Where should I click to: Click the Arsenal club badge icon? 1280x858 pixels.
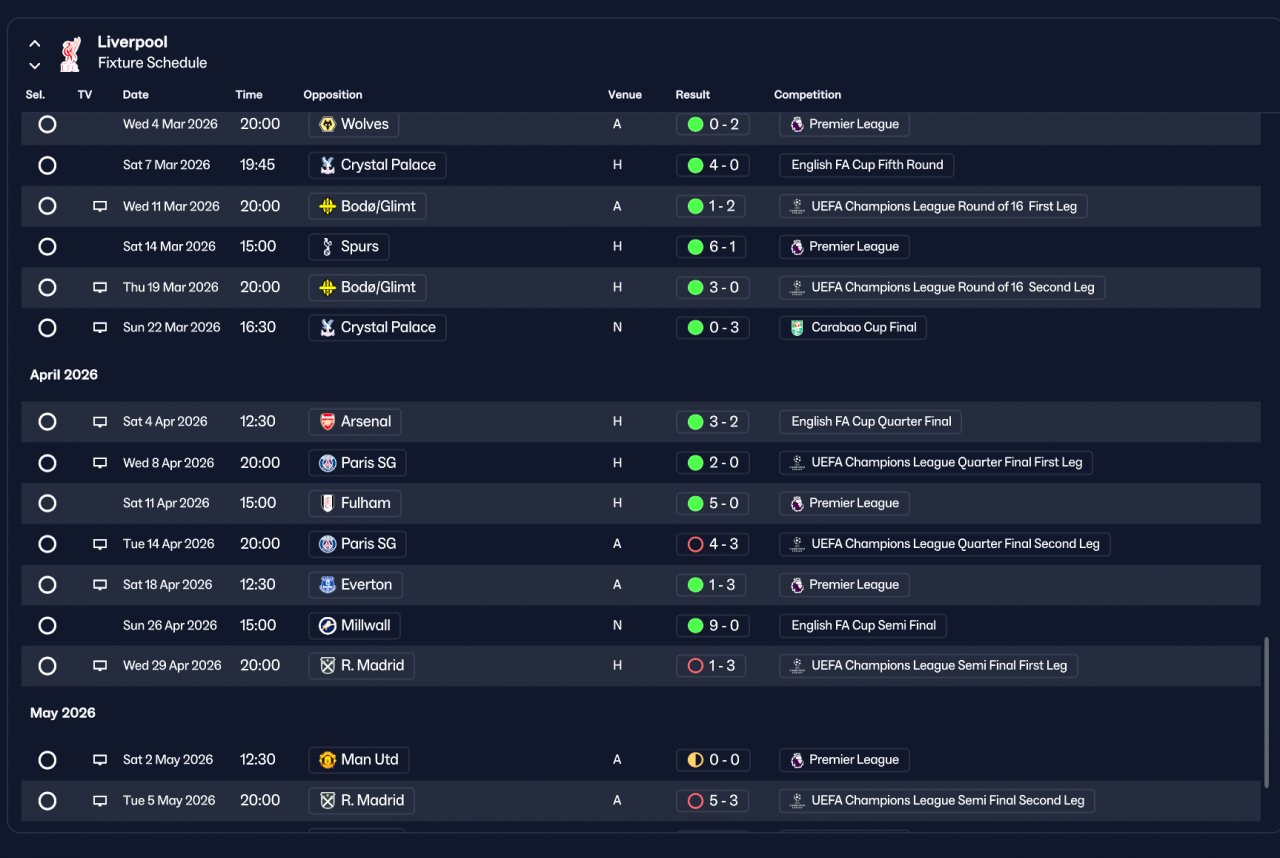coord(327,421)
